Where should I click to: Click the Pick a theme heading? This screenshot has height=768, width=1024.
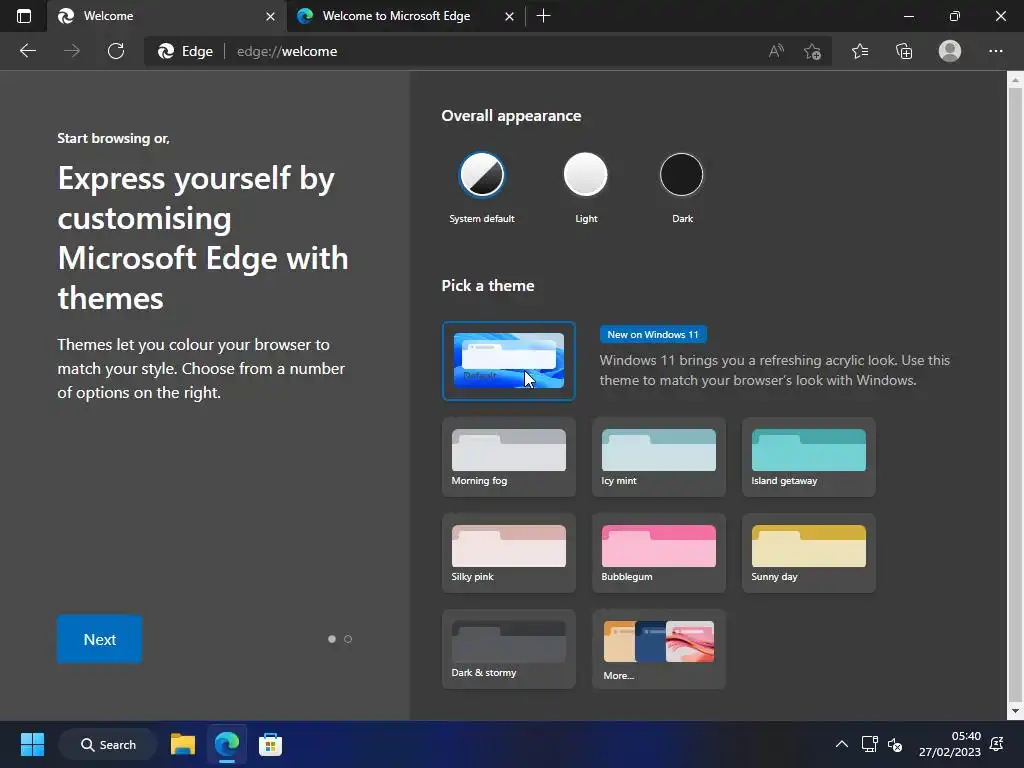(488, 286)
